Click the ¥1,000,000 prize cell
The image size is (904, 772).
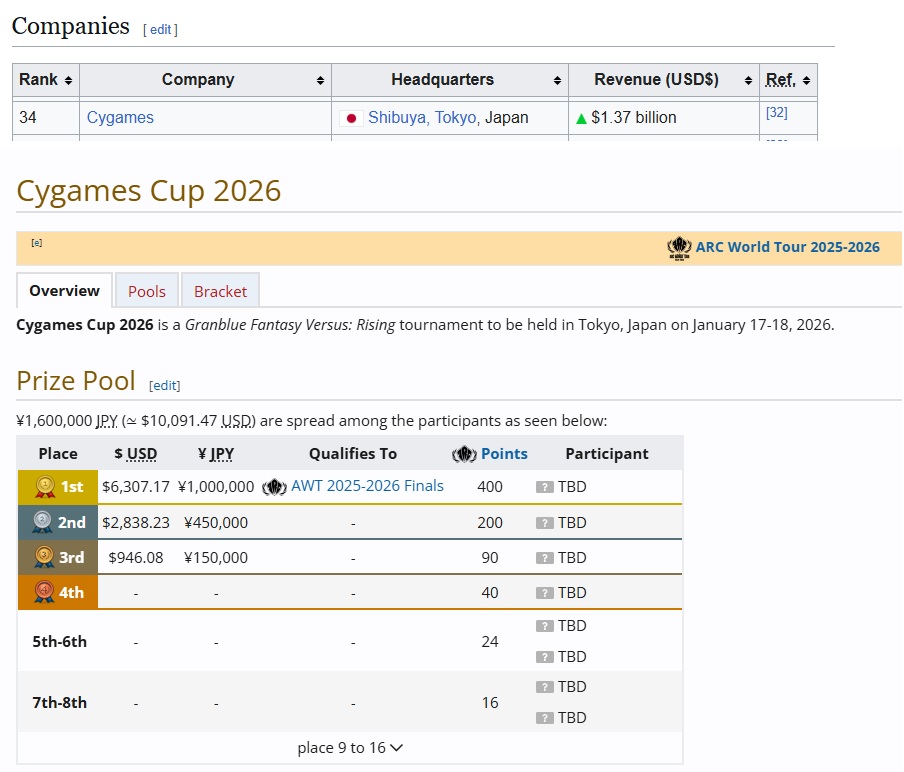216,487
